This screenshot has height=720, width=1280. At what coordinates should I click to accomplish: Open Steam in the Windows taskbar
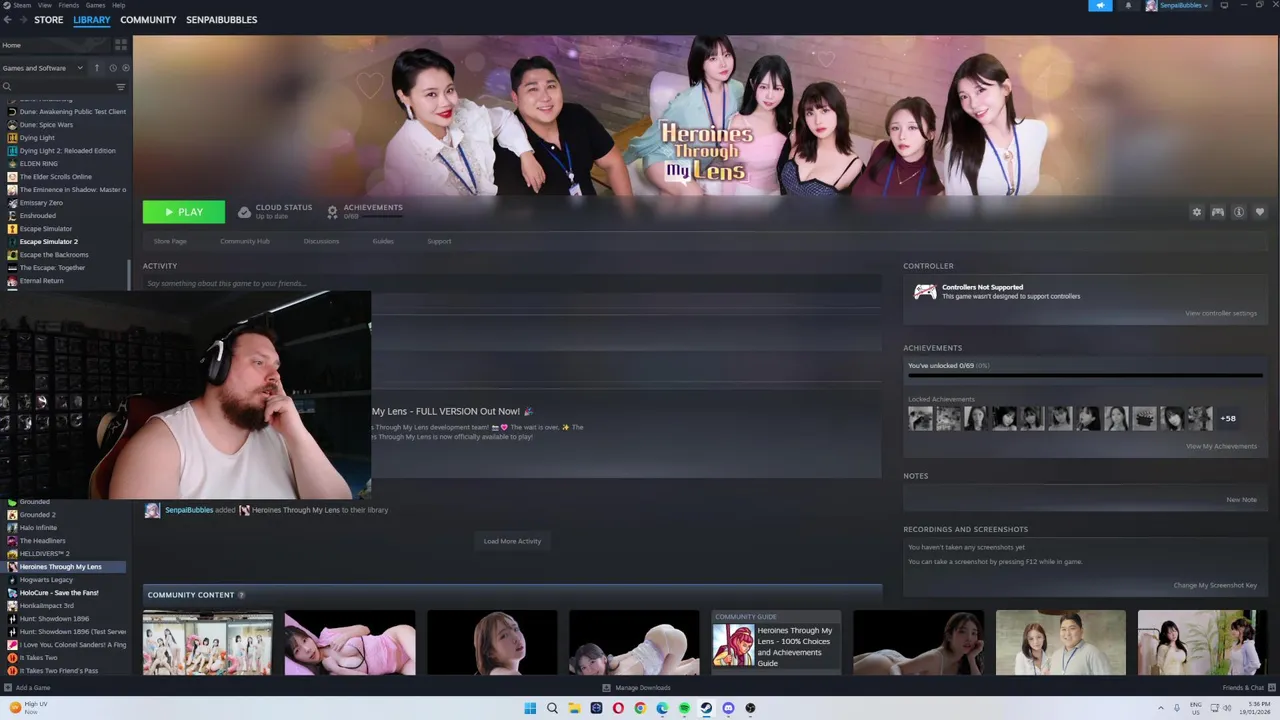tap(706, 708)
